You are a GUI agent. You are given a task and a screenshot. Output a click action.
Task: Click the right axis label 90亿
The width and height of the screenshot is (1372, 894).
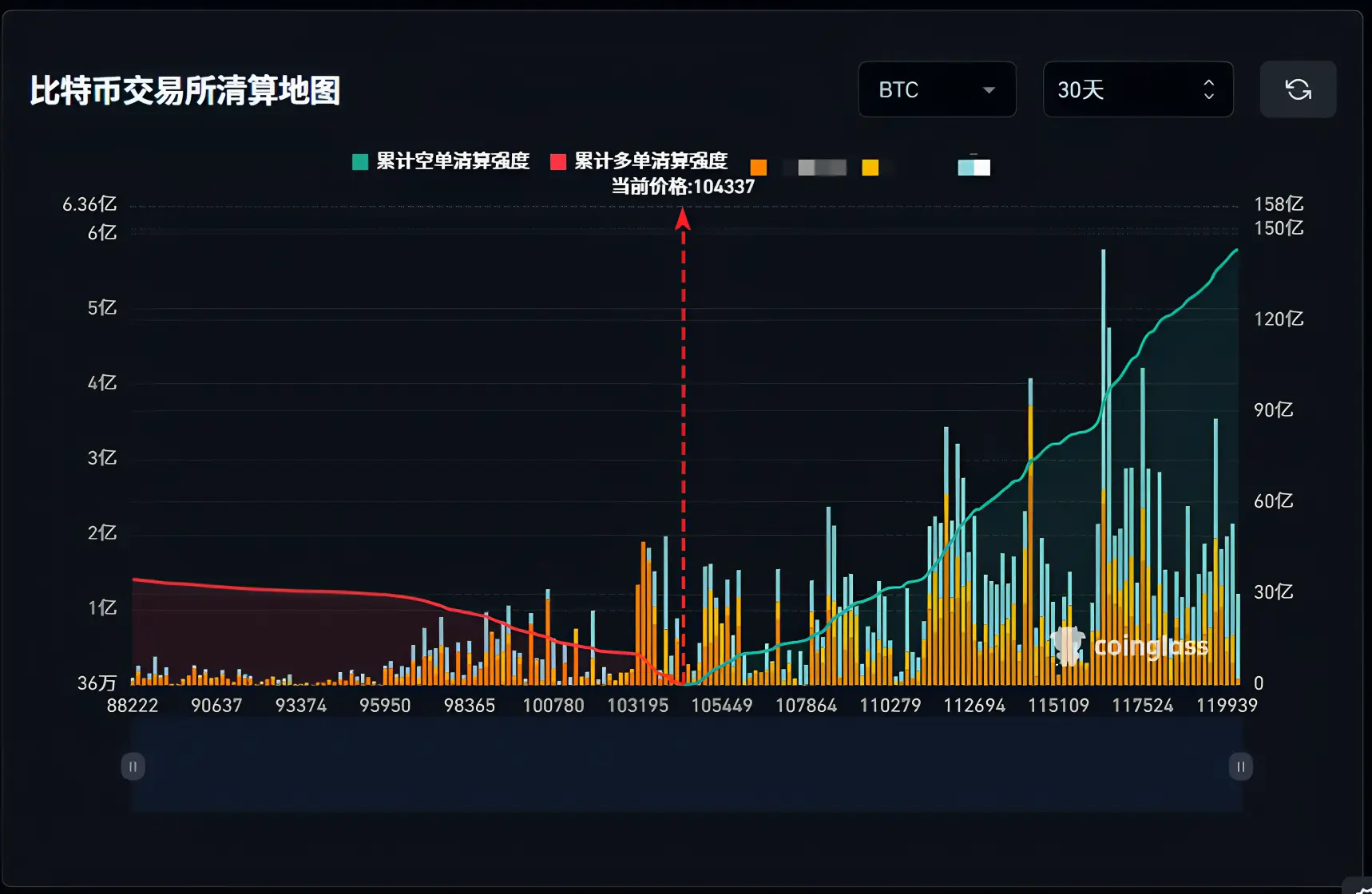tap(1274, 410)
